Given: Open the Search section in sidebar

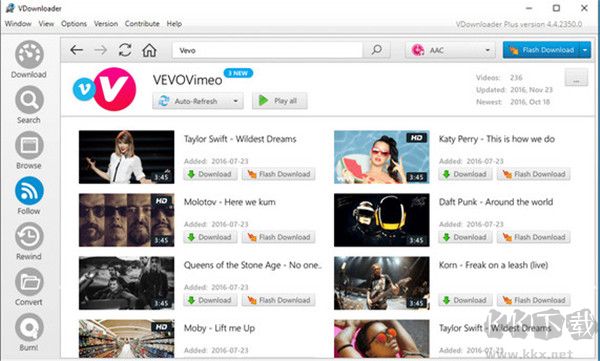Looking at the screenshot, I should [x=29, y=105].
